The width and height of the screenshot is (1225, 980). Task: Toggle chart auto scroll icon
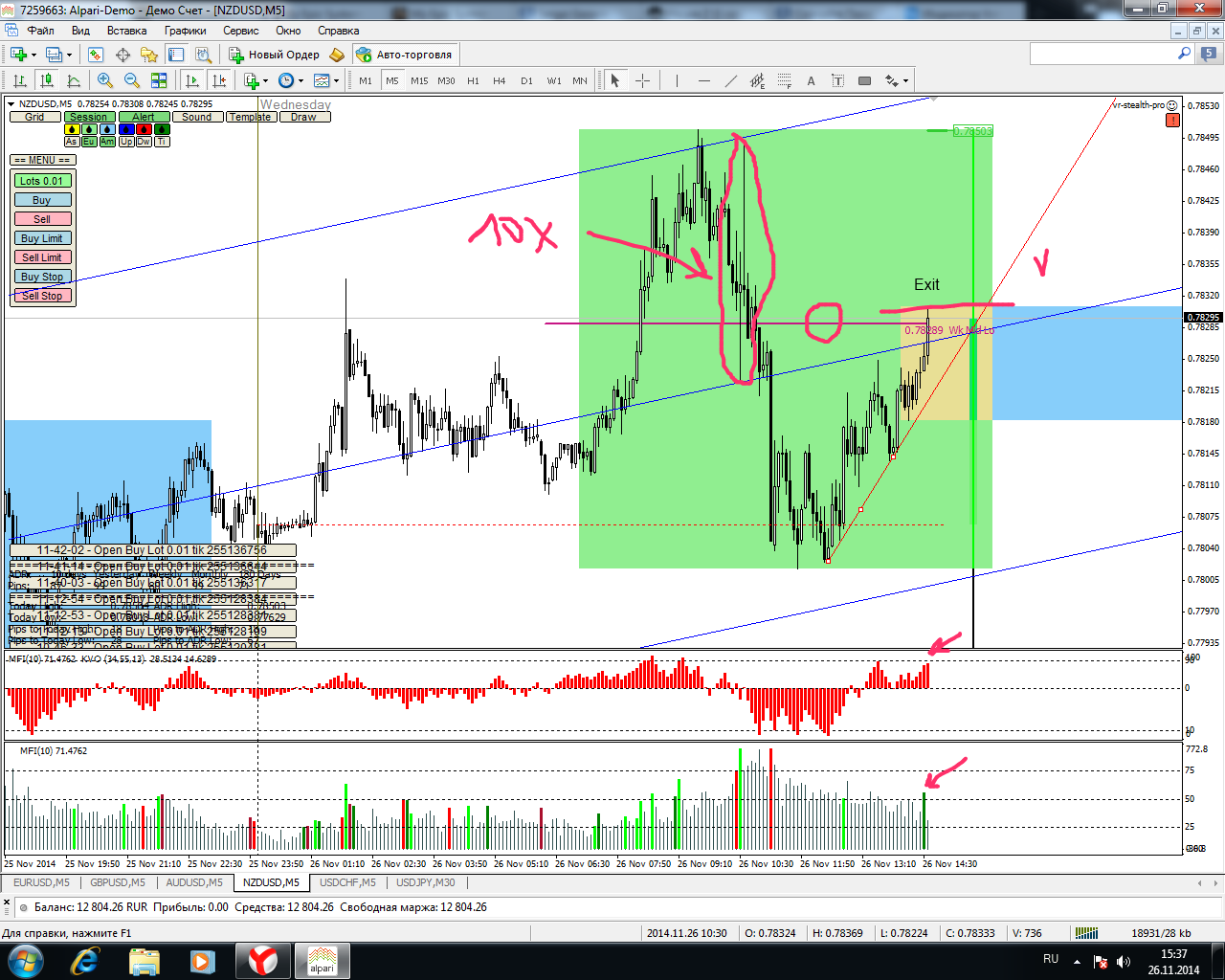(192, 80)
